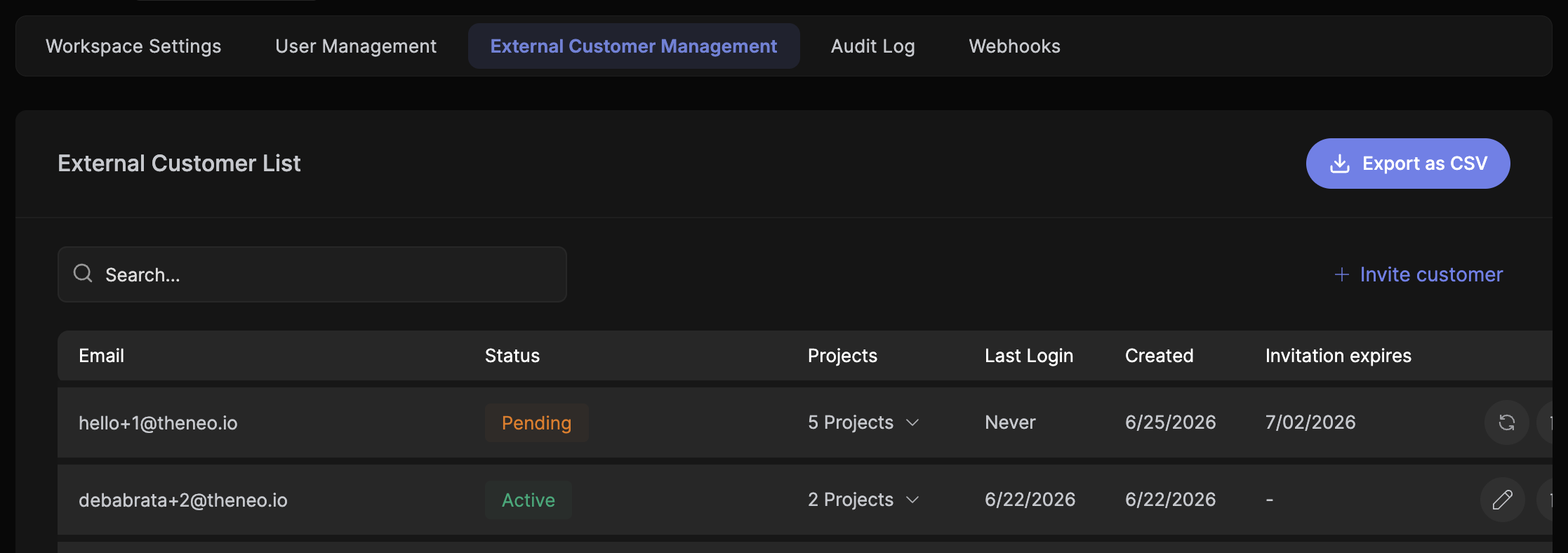Click the Last Login column header
Screen dimensions: 1568x553
click(x=1029, y=356)
